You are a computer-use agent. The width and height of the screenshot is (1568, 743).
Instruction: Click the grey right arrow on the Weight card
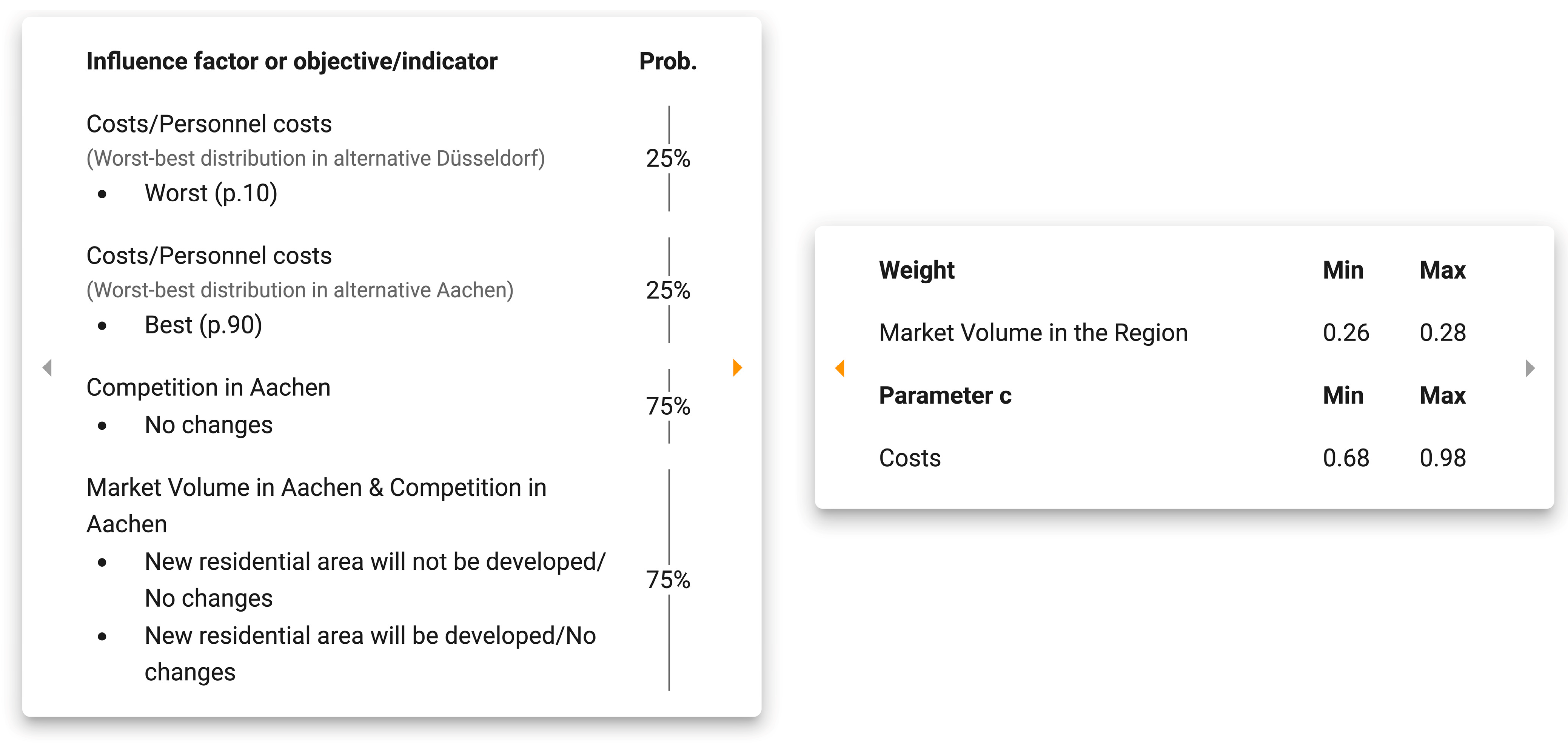pyautogui.click(x=1529, y=368)
